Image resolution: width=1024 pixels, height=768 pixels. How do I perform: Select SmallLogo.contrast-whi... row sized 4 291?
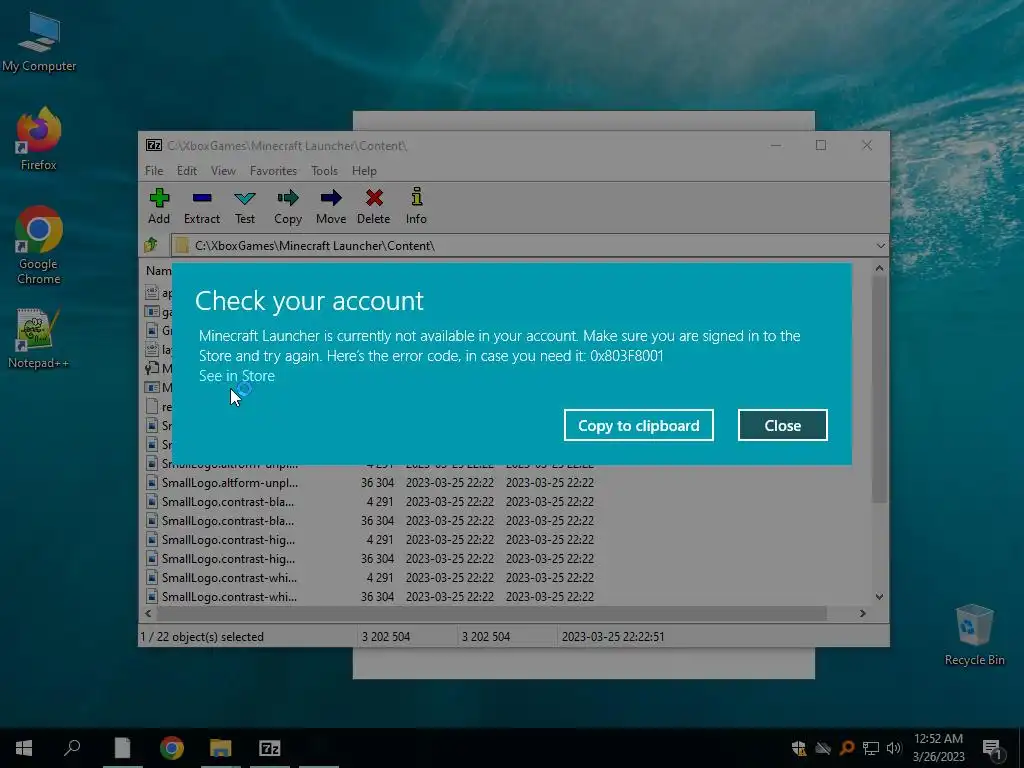[x=370, y=577]
